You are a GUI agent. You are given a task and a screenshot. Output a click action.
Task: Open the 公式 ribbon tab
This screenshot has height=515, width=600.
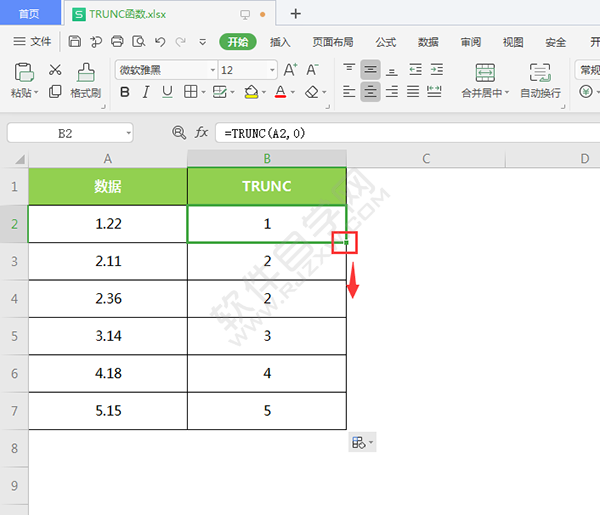pos(386,42)
